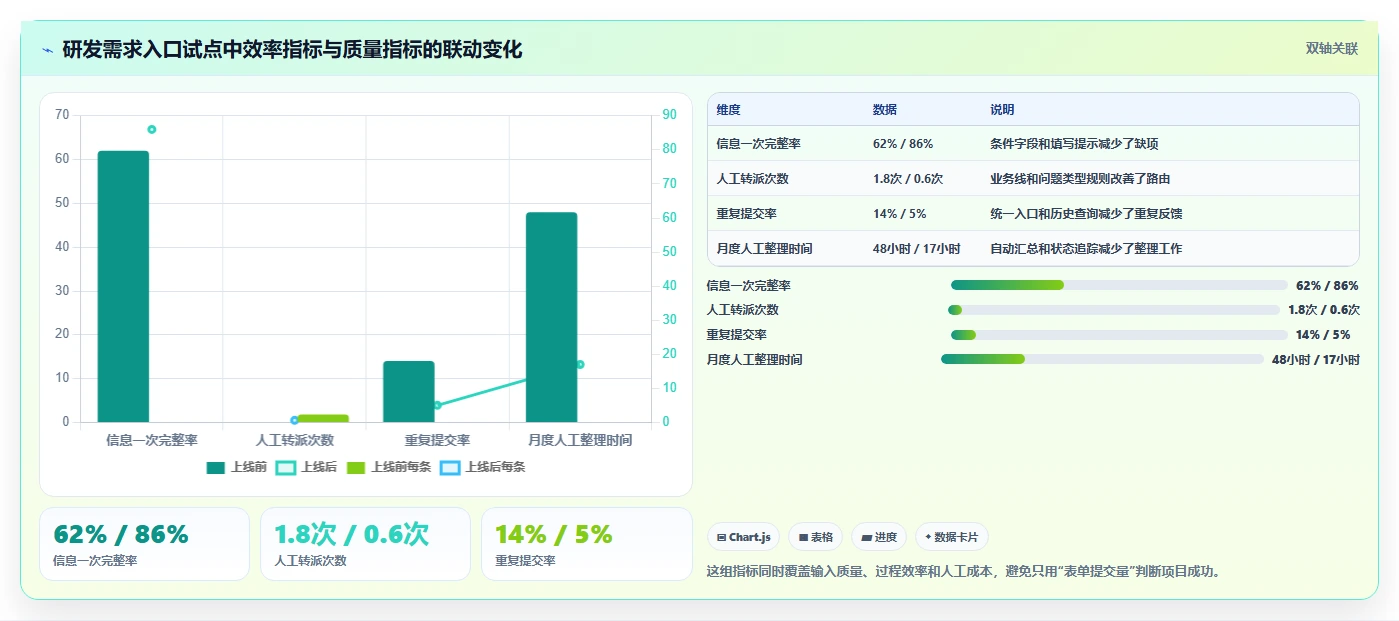Toggle the 上线前 legend dataset

(x=236, y=467)
